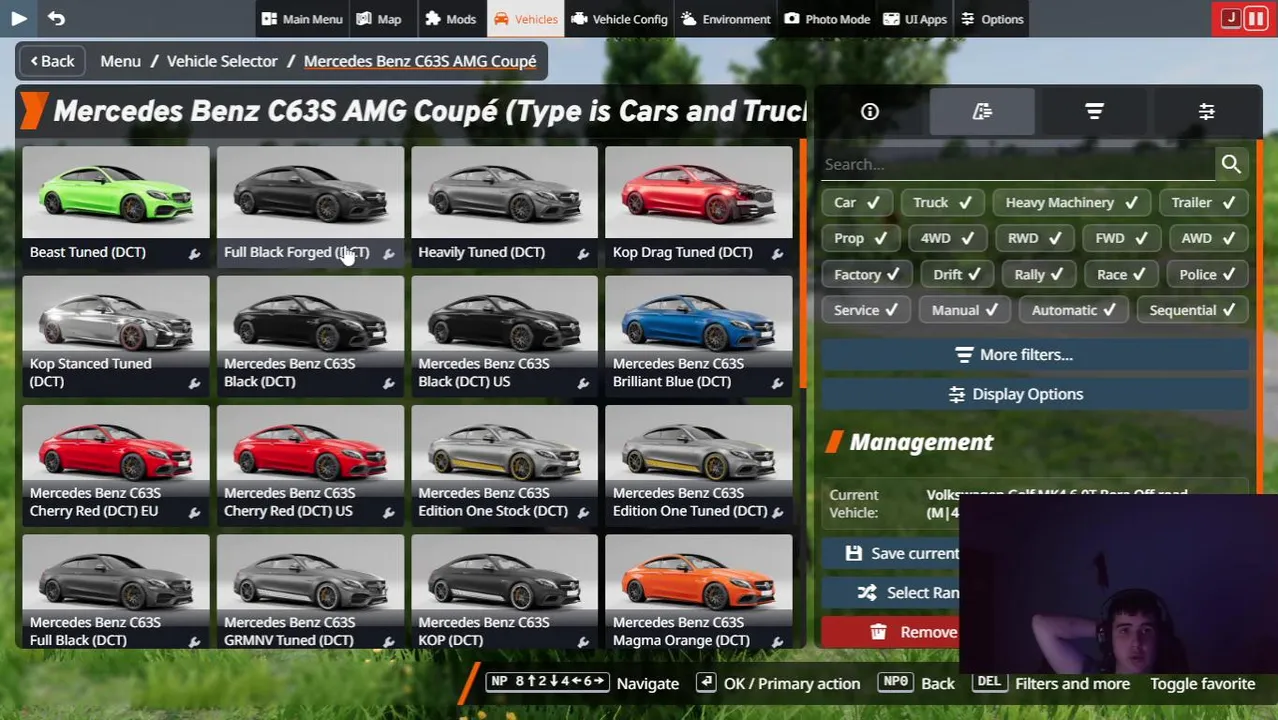
Task: Click the red pause icon in top-right
Action: [1255, 18]
